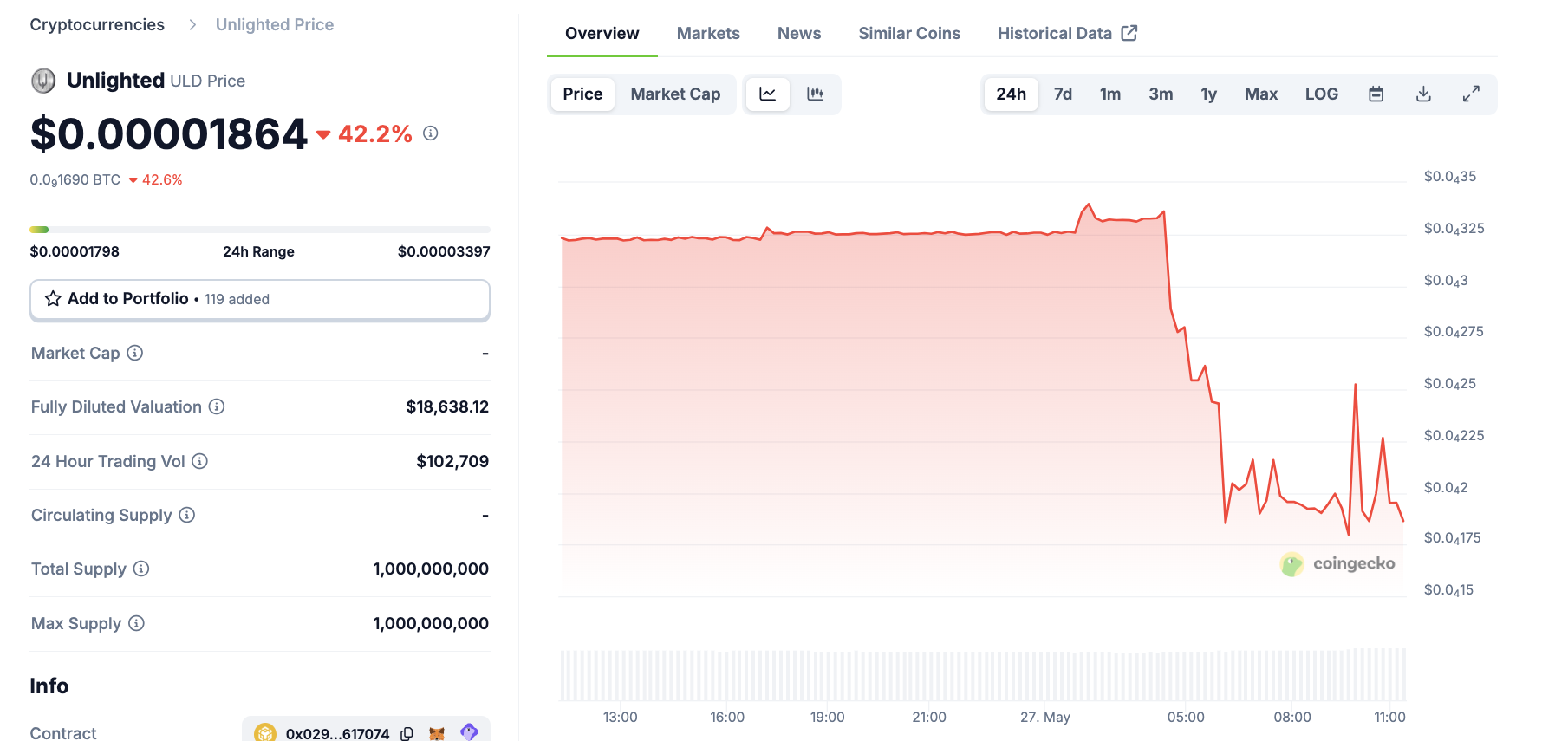Image resolution: width=1568 pixels, height=741 pixels.
Task: Select the Max time range
Action: point(1261,94)
